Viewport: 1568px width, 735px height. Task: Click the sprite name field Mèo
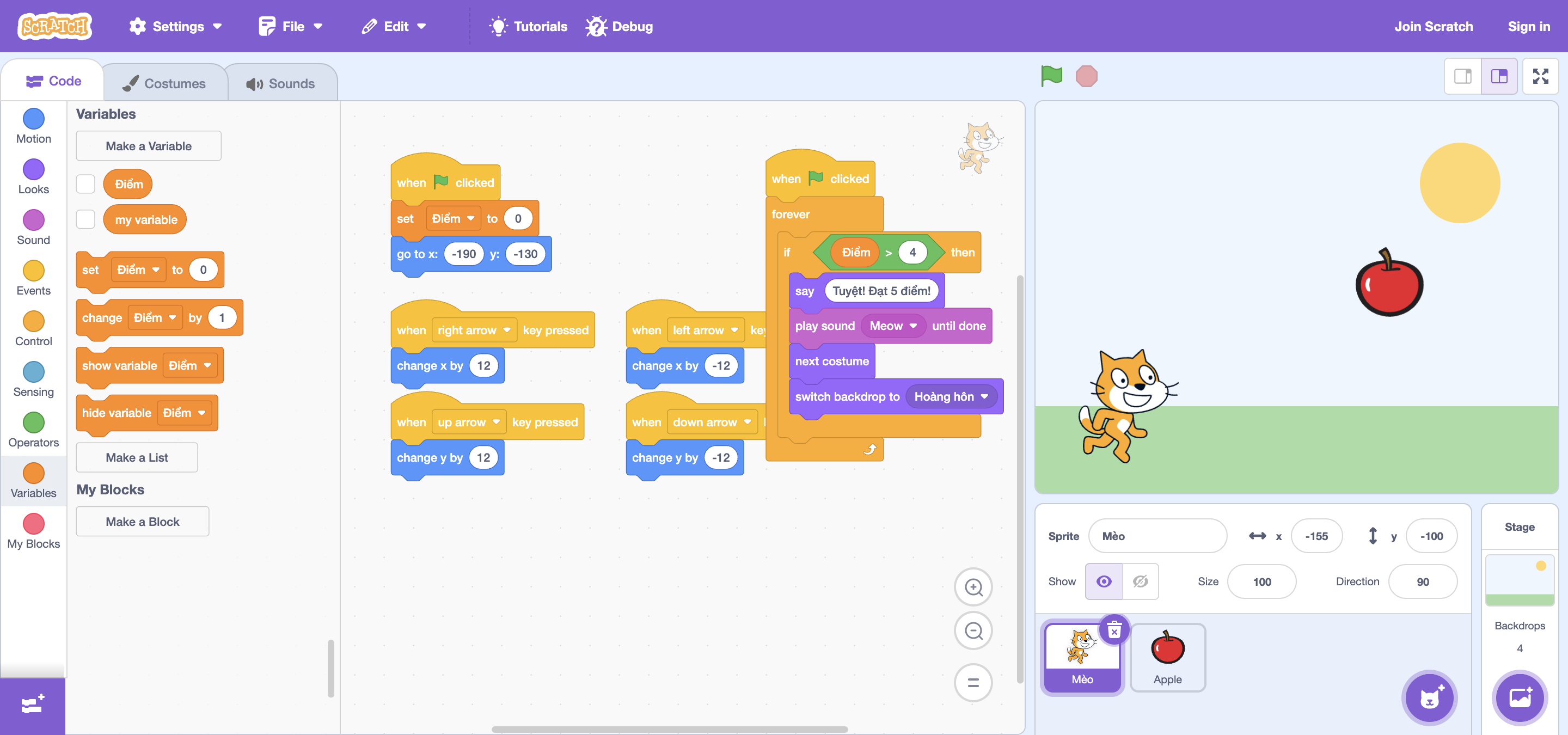coord(1157,536)
